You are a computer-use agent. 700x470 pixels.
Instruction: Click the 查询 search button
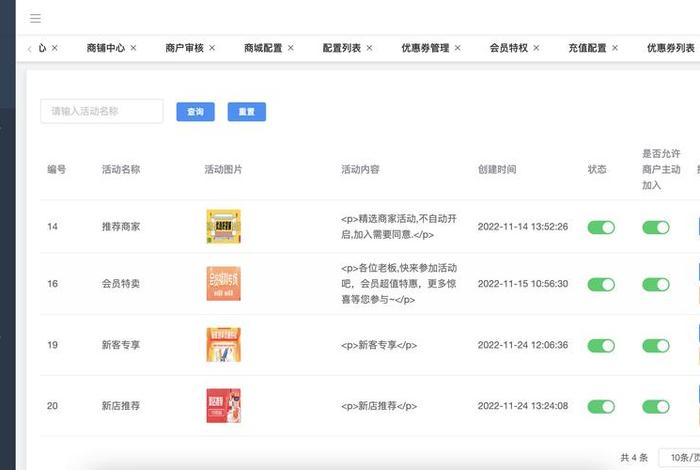click(196, 112)
